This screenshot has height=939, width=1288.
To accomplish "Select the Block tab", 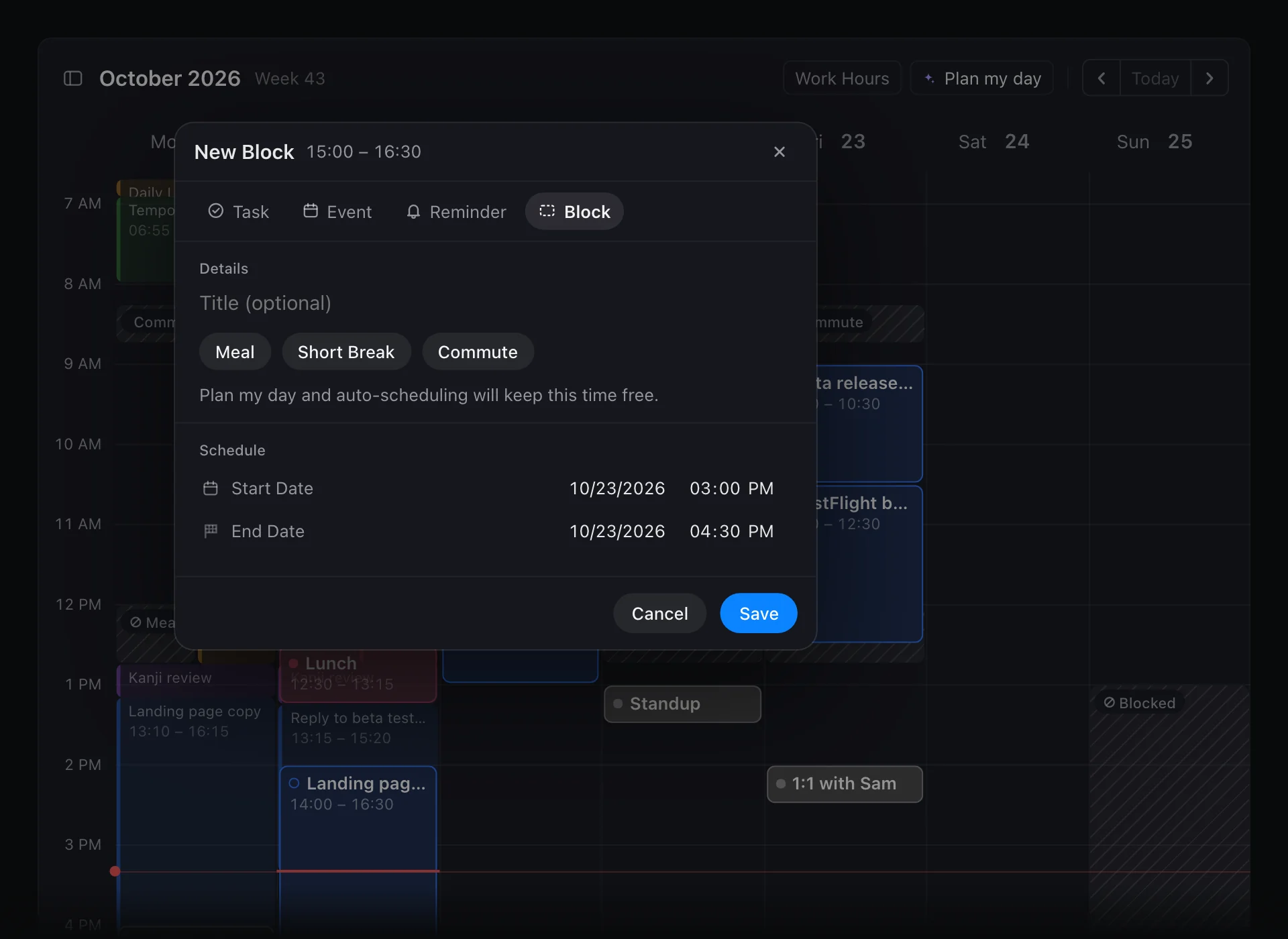I will coord(575,212).
